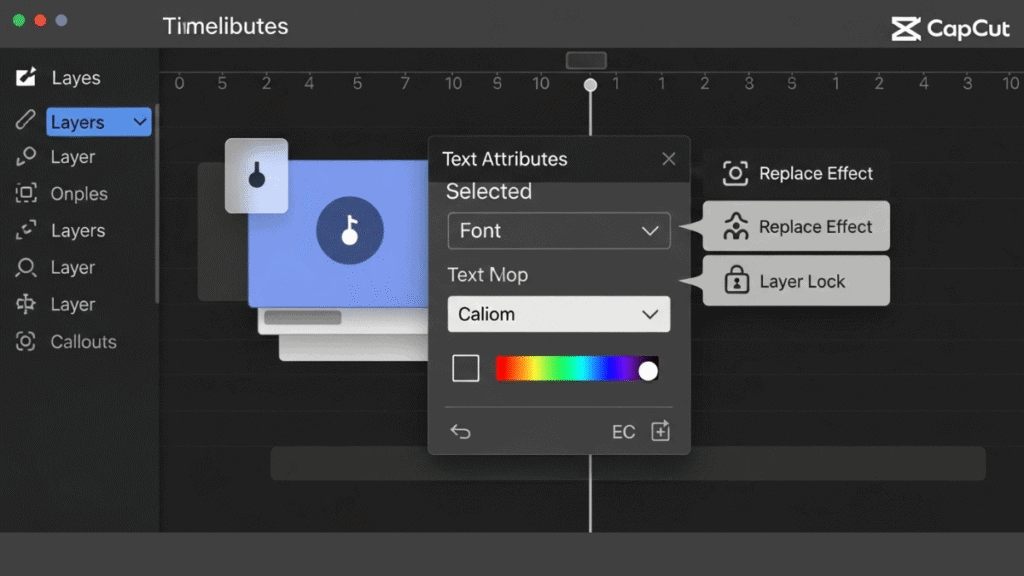Viewport: 1024px width, 576px height.
Task: Select the Onples sidebar item
Action: 79,194
